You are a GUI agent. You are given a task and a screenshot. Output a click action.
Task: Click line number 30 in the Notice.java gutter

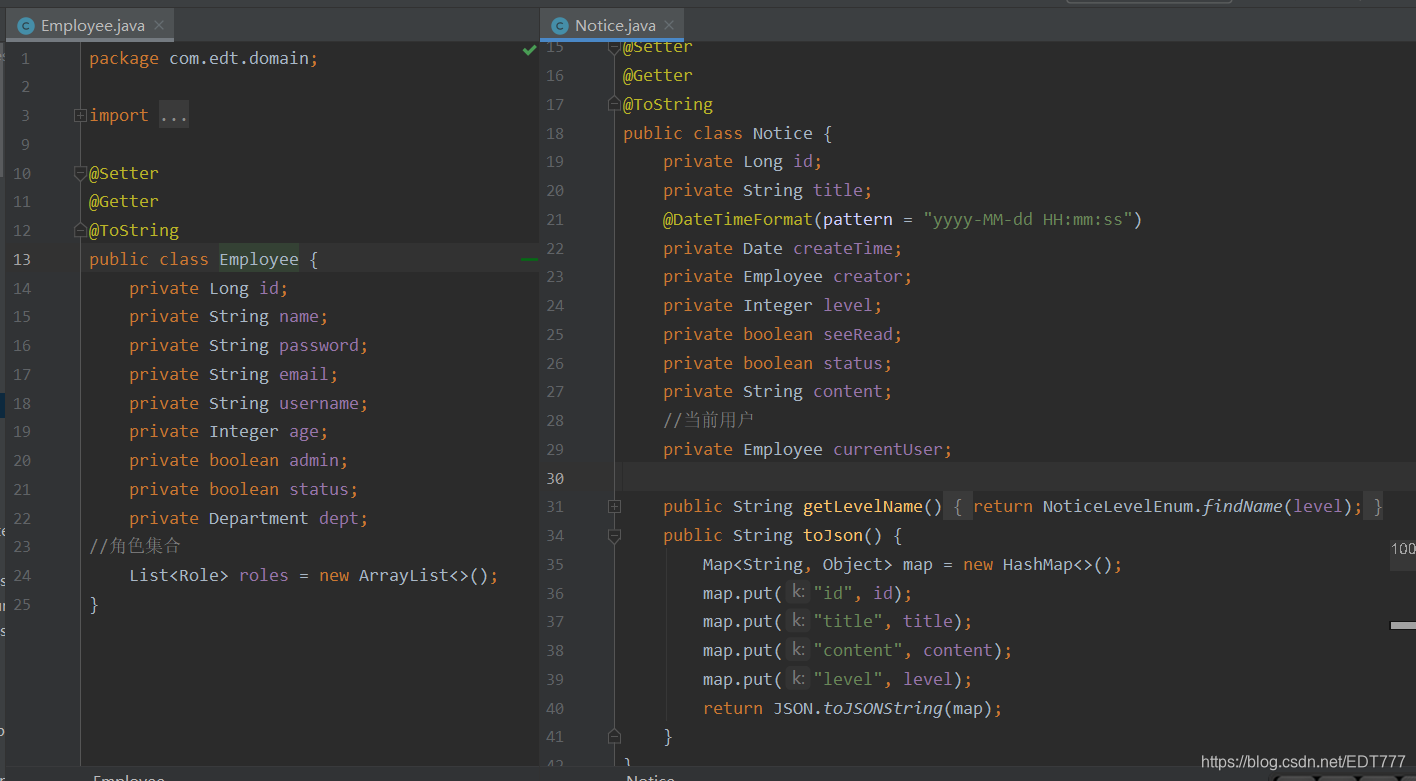pyautogui.click(x=555, y=478)
